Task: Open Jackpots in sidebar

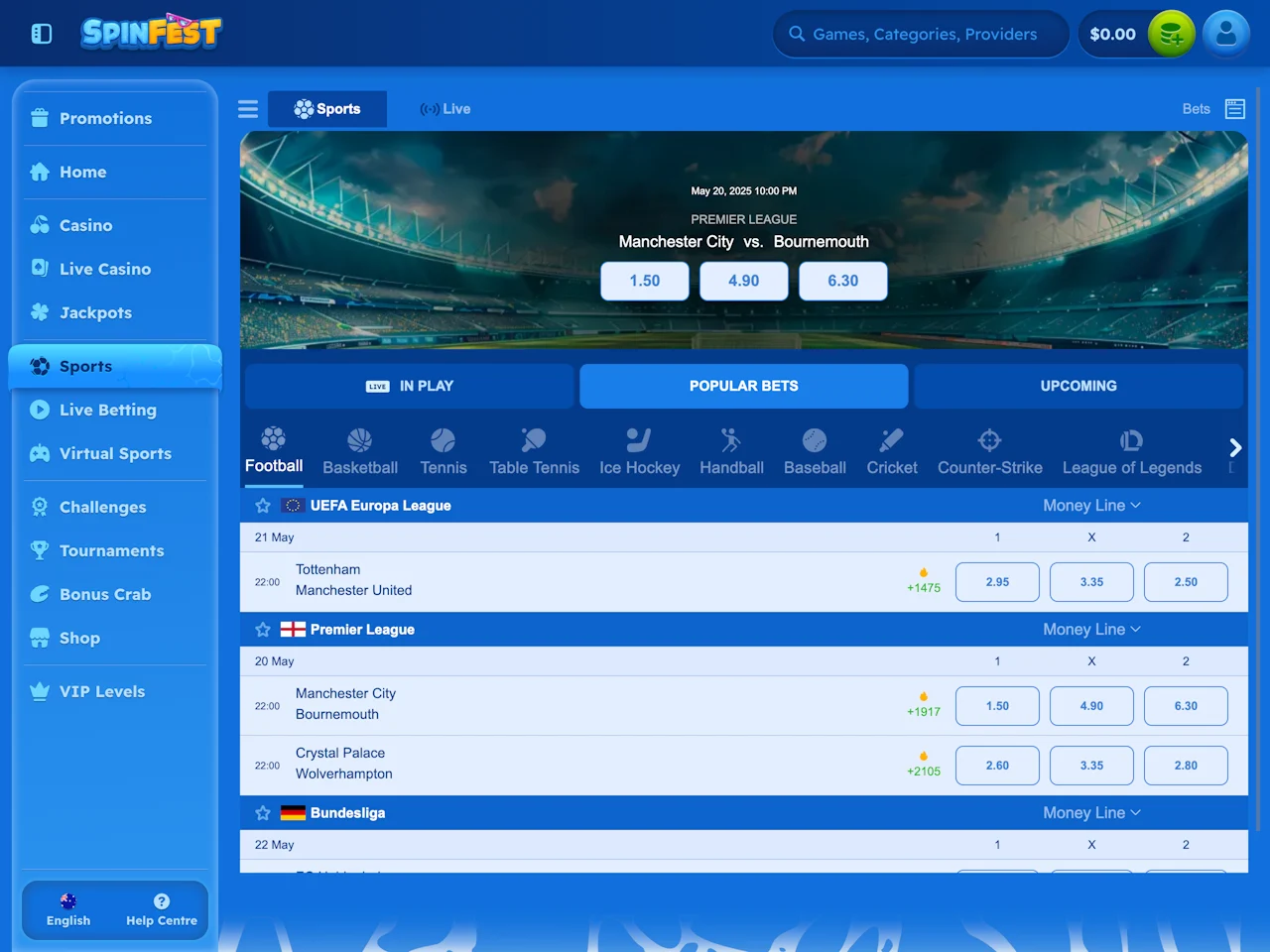Action: pyautogui.click(x=115, y=312)
